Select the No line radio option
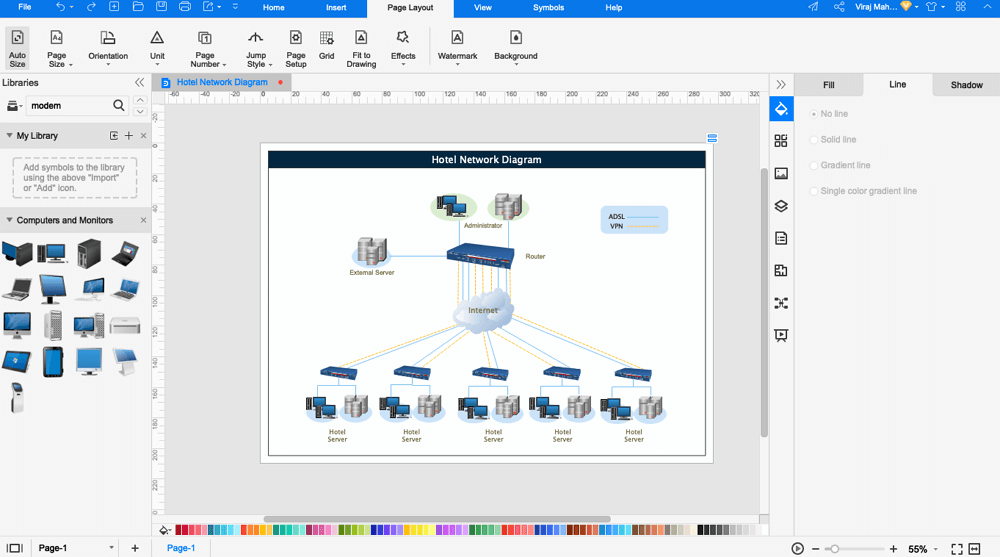Screen dimensions: 1000x557 (814, 114)
